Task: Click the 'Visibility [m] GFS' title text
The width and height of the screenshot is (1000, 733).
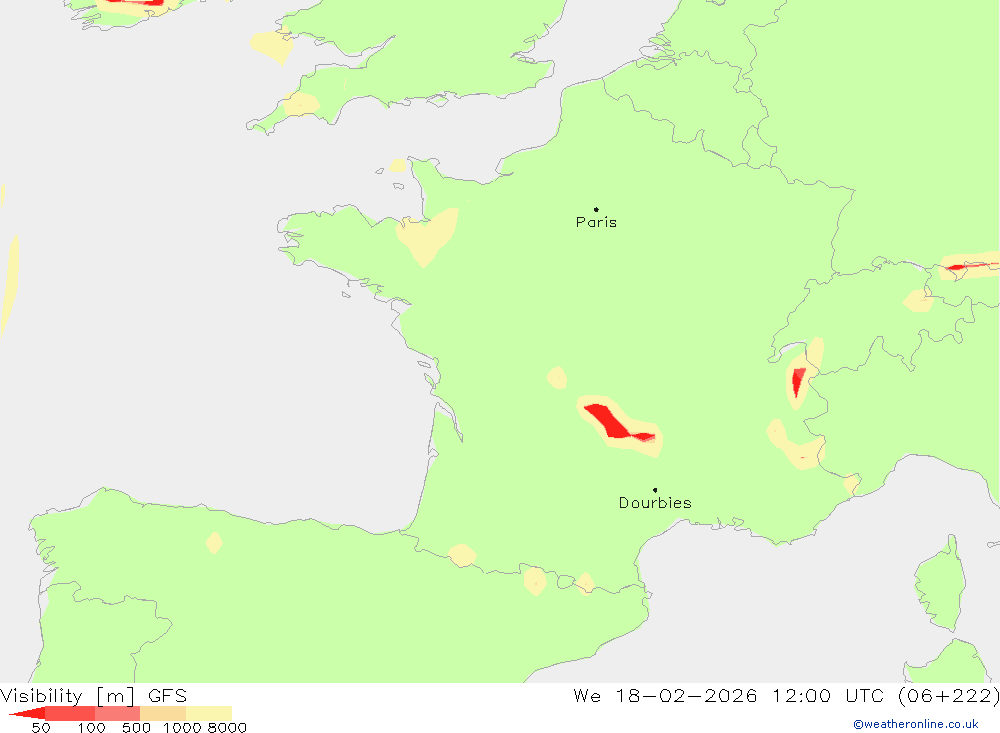Action: click(94, 695)
